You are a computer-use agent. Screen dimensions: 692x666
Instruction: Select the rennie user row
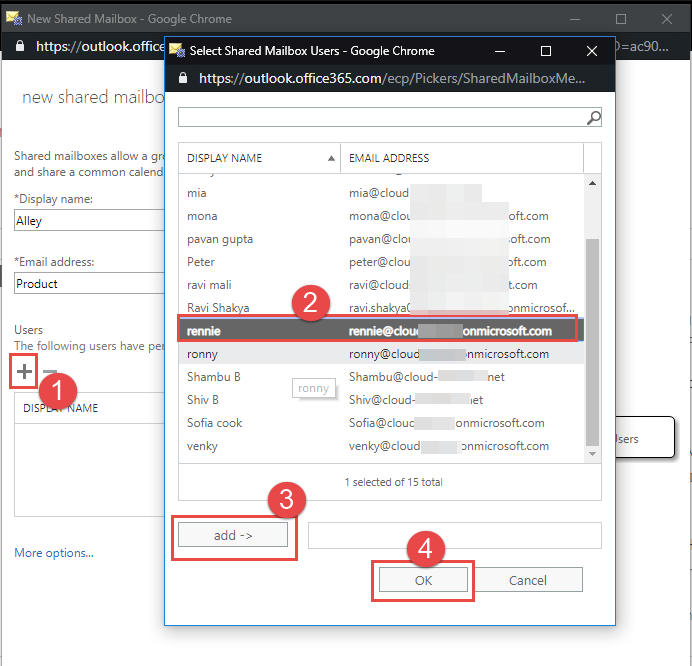tap(381, 331)
